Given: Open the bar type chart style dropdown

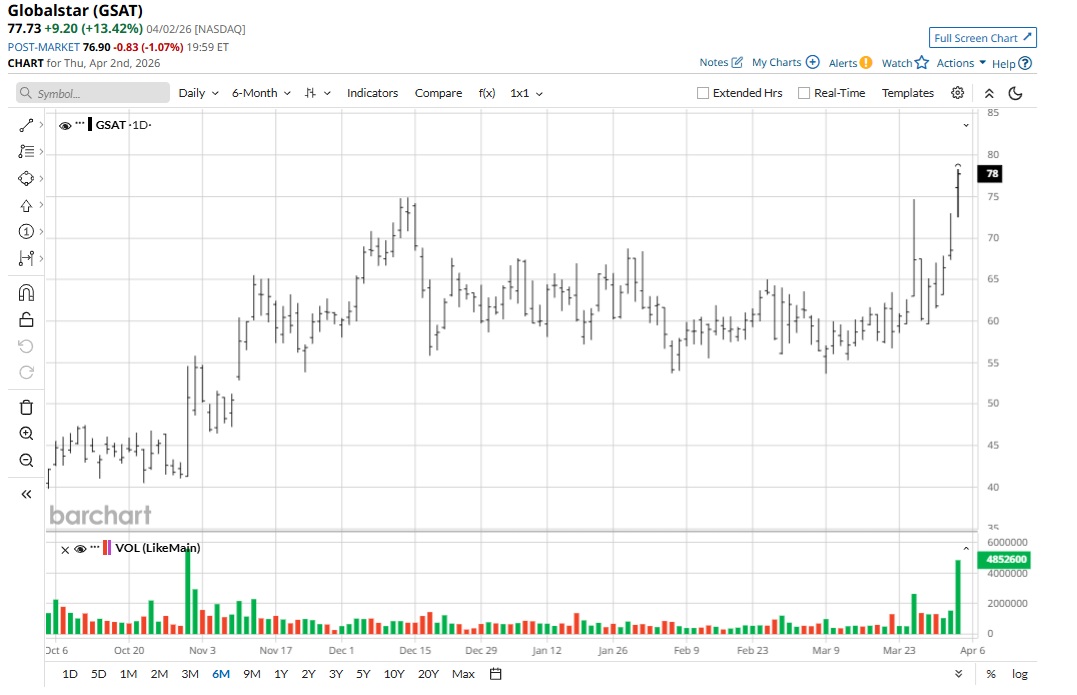Looking at the screenshot, I should (x=318, y=93).
